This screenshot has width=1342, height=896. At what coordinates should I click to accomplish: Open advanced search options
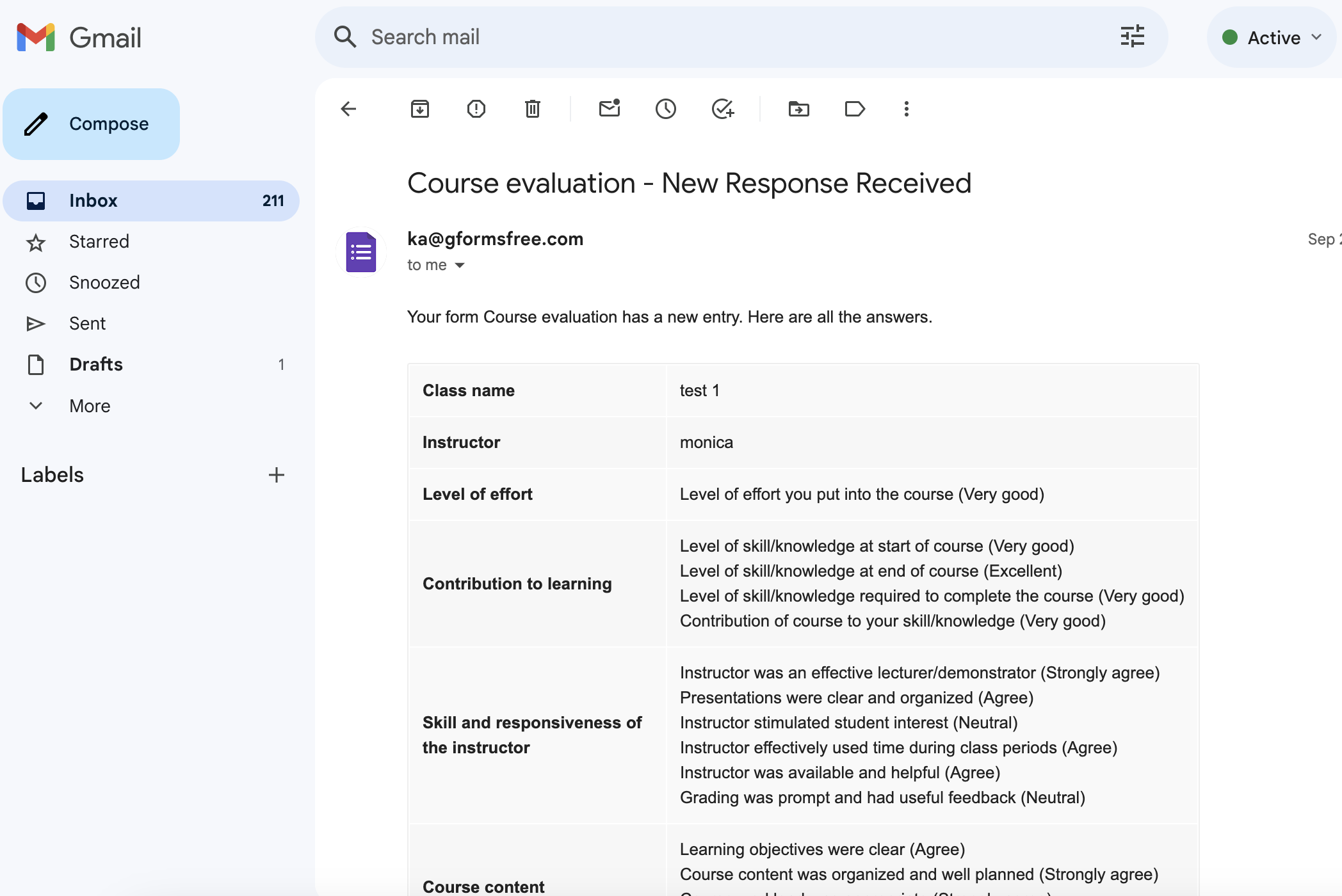[1132, 36]
